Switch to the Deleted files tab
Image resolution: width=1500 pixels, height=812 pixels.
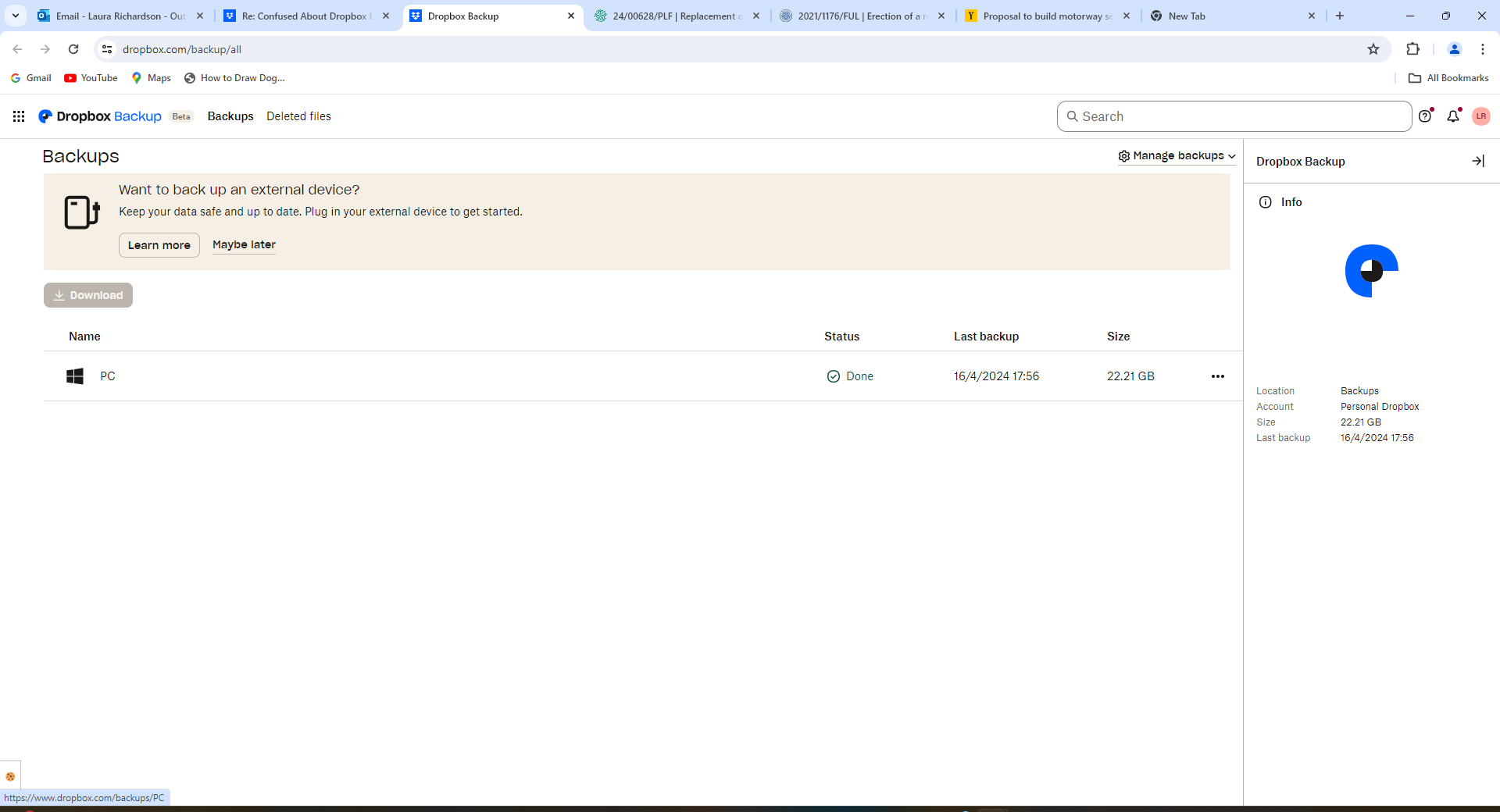(x=298, y=116)
